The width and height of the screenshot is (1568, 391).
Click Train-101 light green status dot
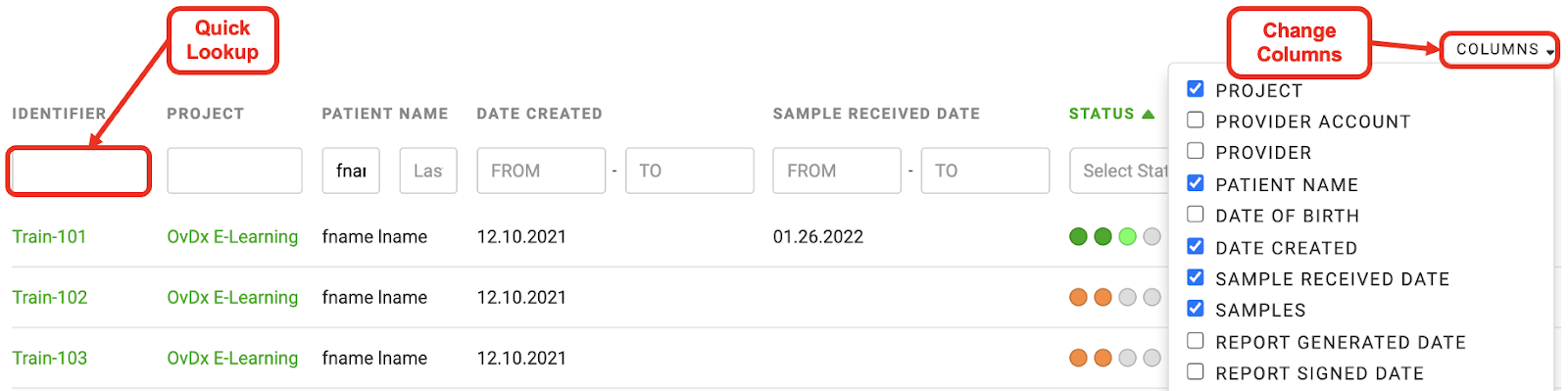(1127, 236)
